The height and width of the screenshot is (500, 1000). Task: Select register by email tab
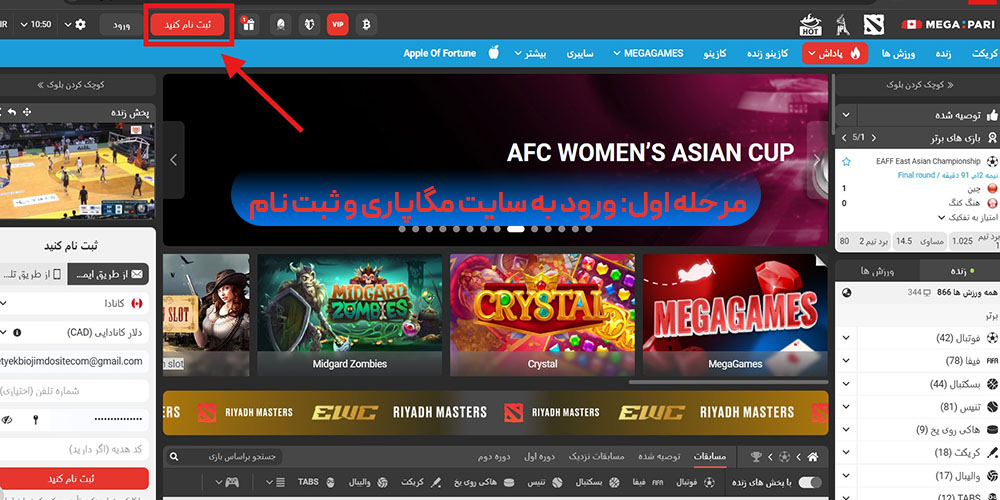[108, 274]
